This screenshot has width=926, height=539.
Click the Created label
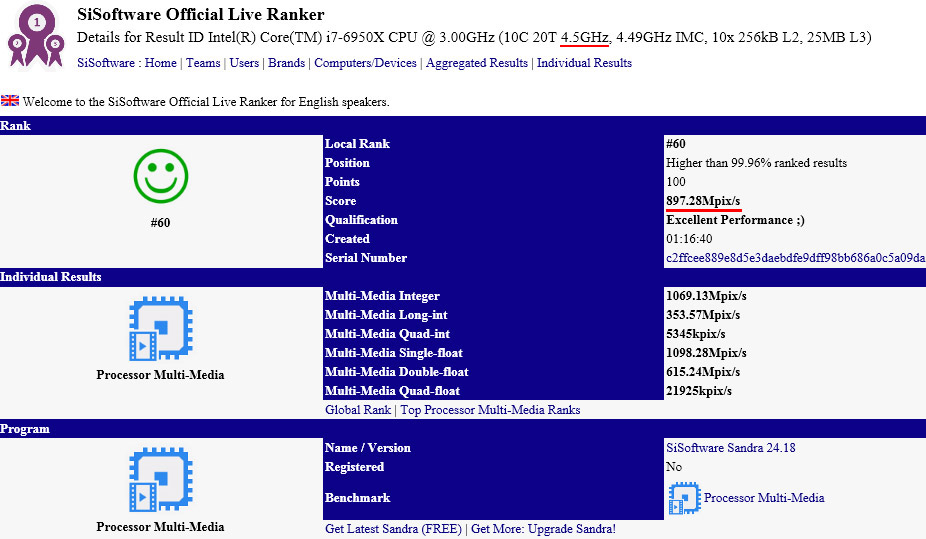(347, 239)
